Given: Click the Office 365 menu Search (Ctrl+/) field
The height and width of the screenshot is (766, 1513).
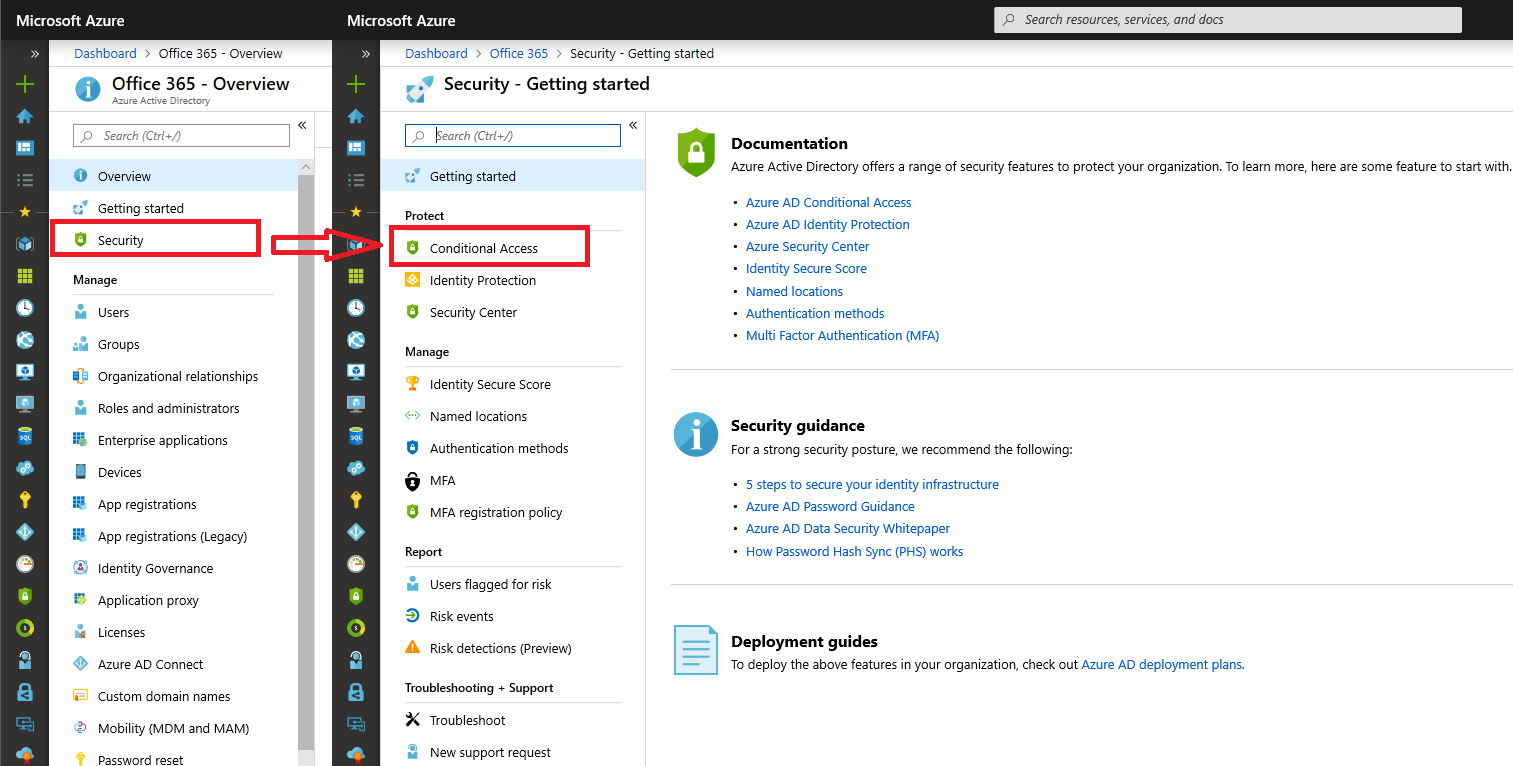Looking at the screenshot, I should 182,135.
